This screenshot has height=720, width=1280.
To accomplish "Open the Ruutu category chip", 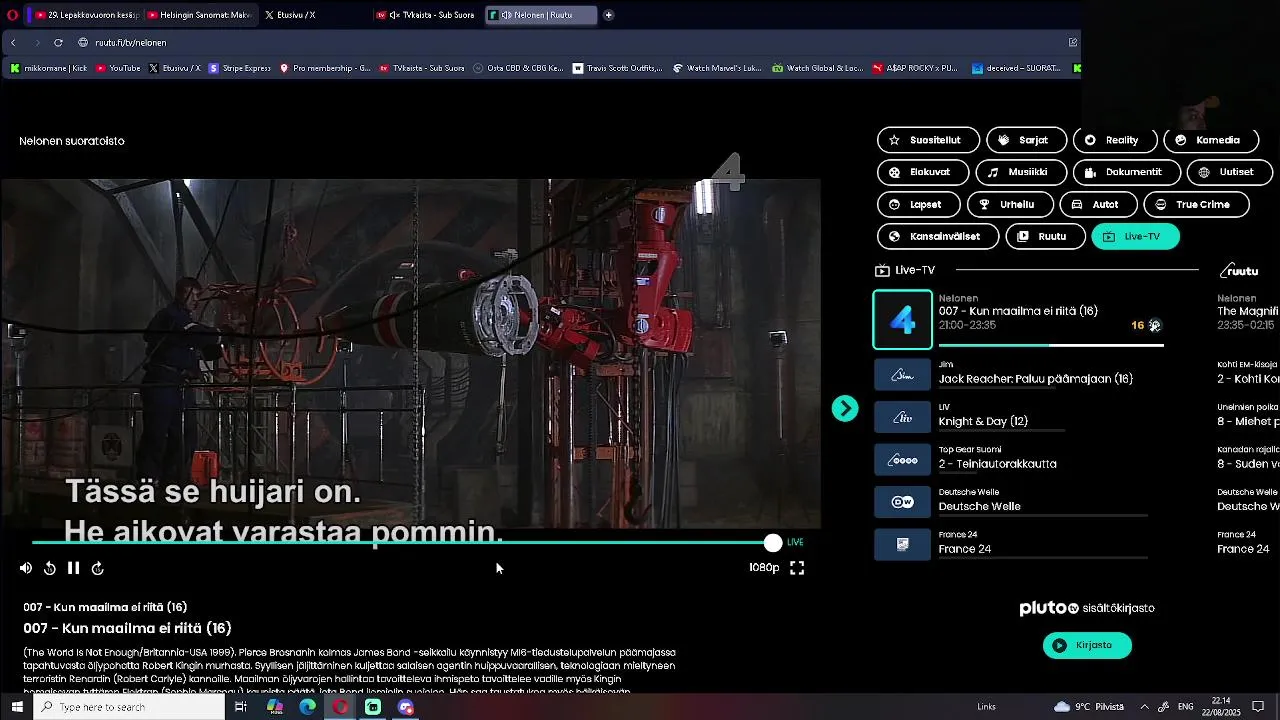I will (x=1045, y=236).
